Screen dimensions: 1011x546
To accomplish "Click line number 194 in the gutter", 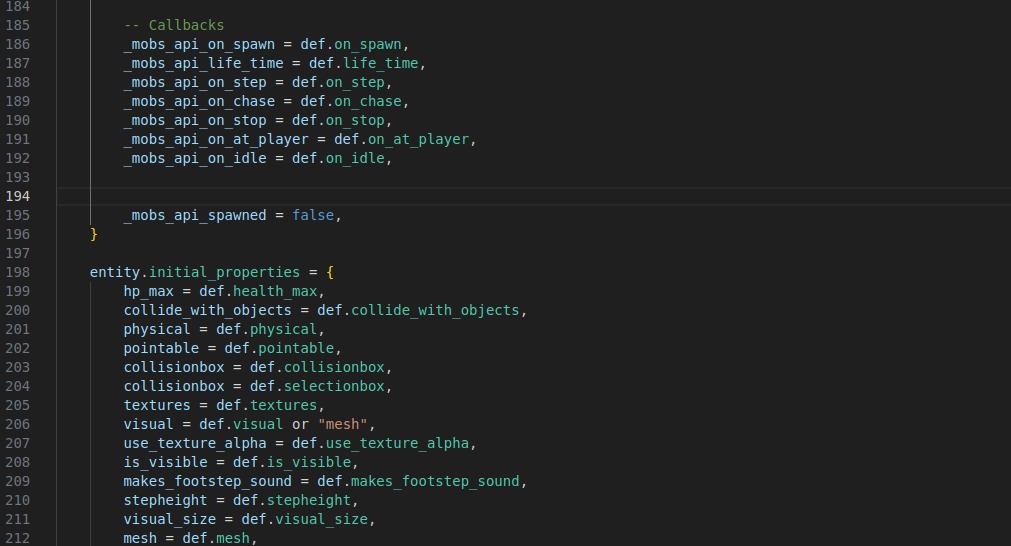I will 18,196.
